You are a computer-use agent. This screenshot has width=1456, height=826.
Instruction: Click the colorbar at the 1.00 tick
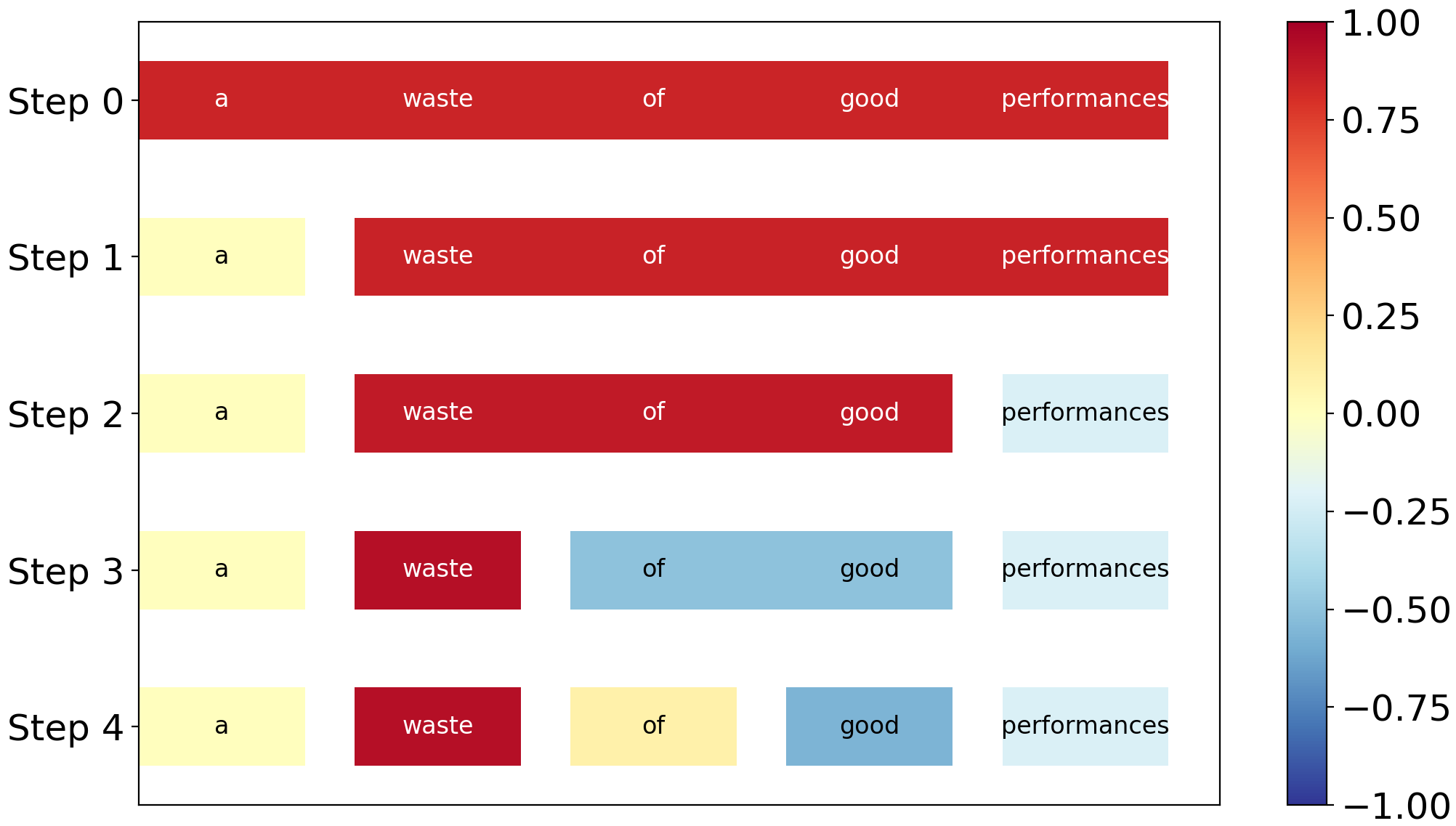(x=1306, y=24)
